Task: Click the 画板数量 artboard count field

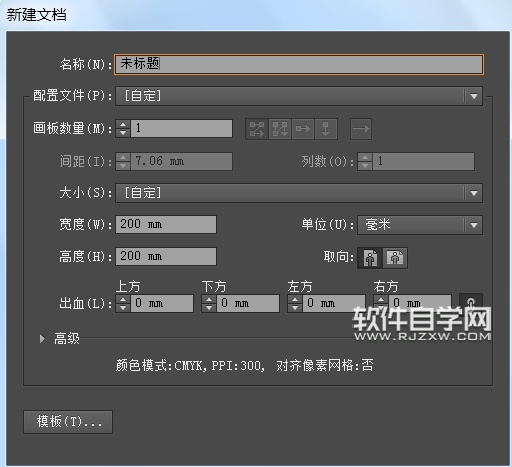Action: pyautogui.click(x=182, y=128)
